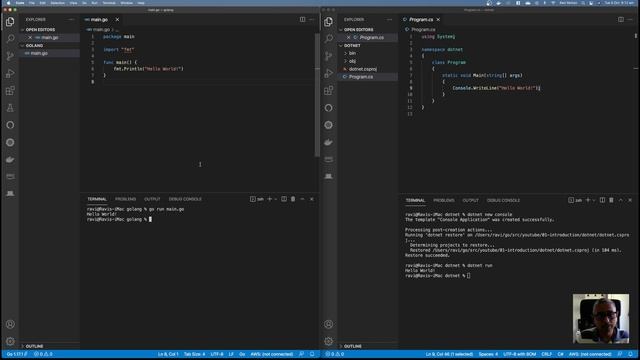Open Accounts icon in right VS Code window
The width and height of the screenshot is (640, 360).
point(329,324)
